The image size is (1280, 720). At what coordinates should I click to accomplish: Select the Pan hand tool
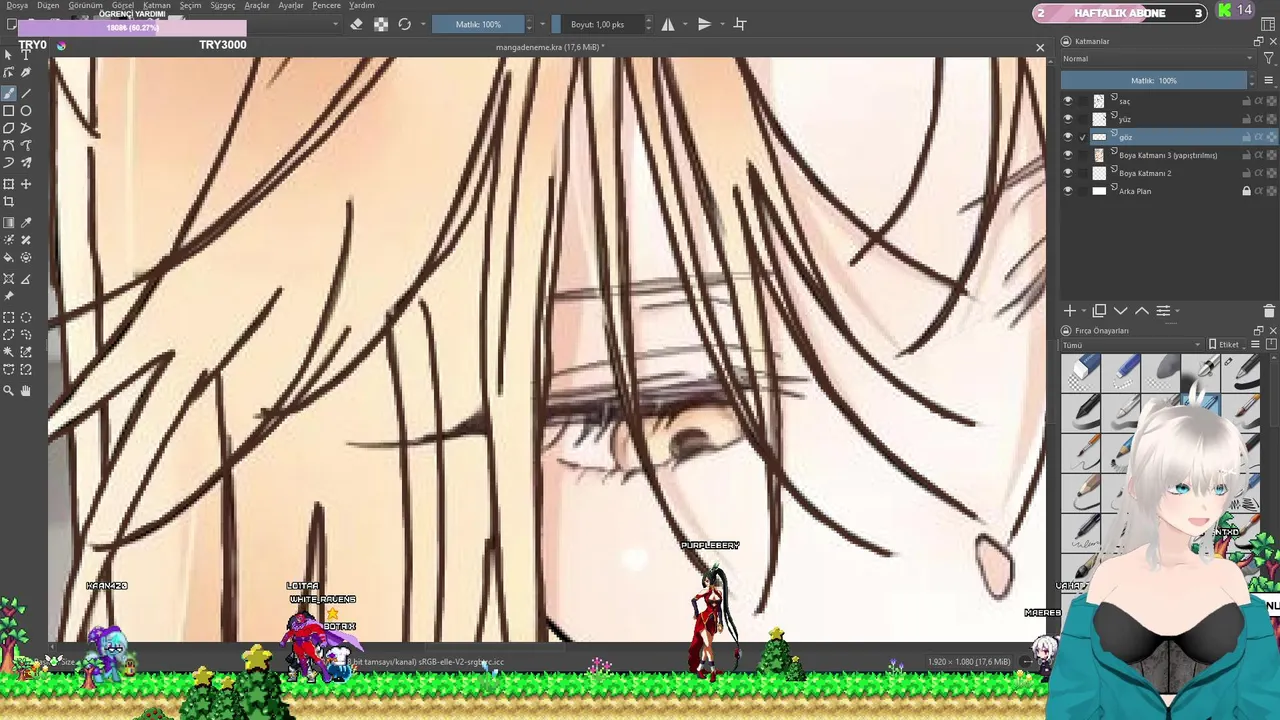tap(26, 391)
